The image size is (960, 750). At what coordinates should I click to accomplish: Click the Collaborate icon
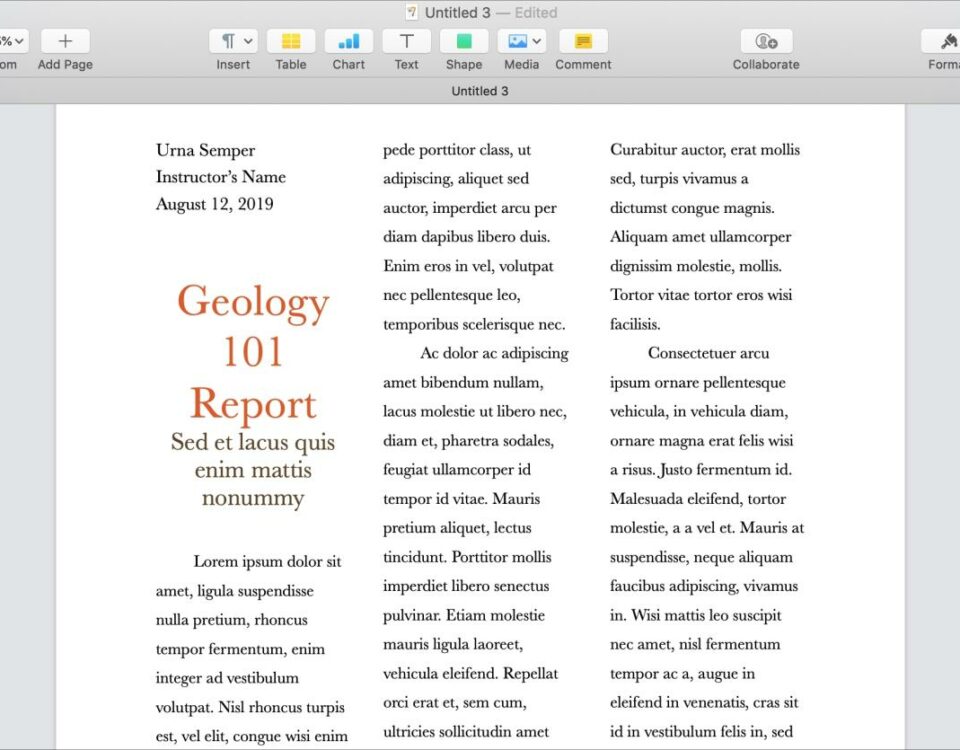click(766, 41)
